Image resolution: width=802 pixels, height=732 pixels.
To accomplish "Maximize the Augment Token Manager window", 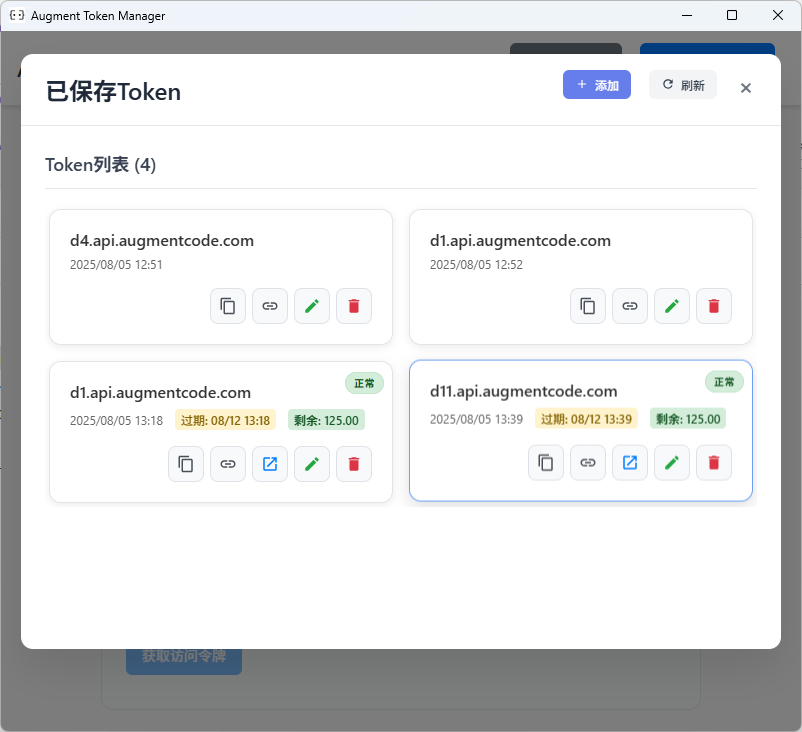I will [731, 15].
